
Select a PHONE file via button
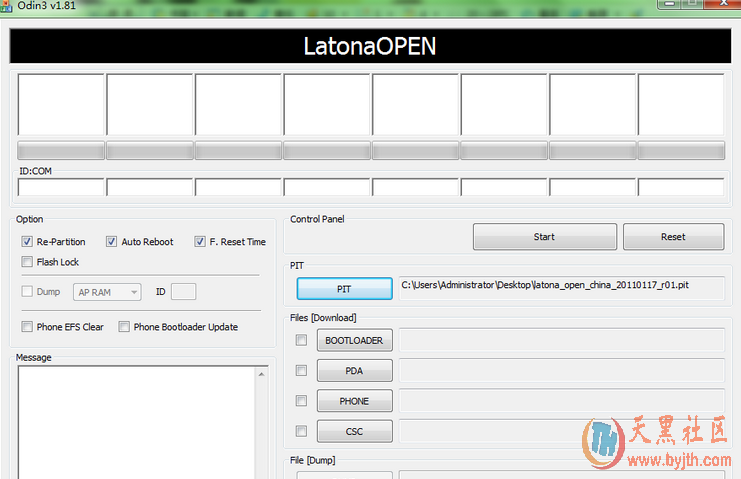(x=354, y=401)
